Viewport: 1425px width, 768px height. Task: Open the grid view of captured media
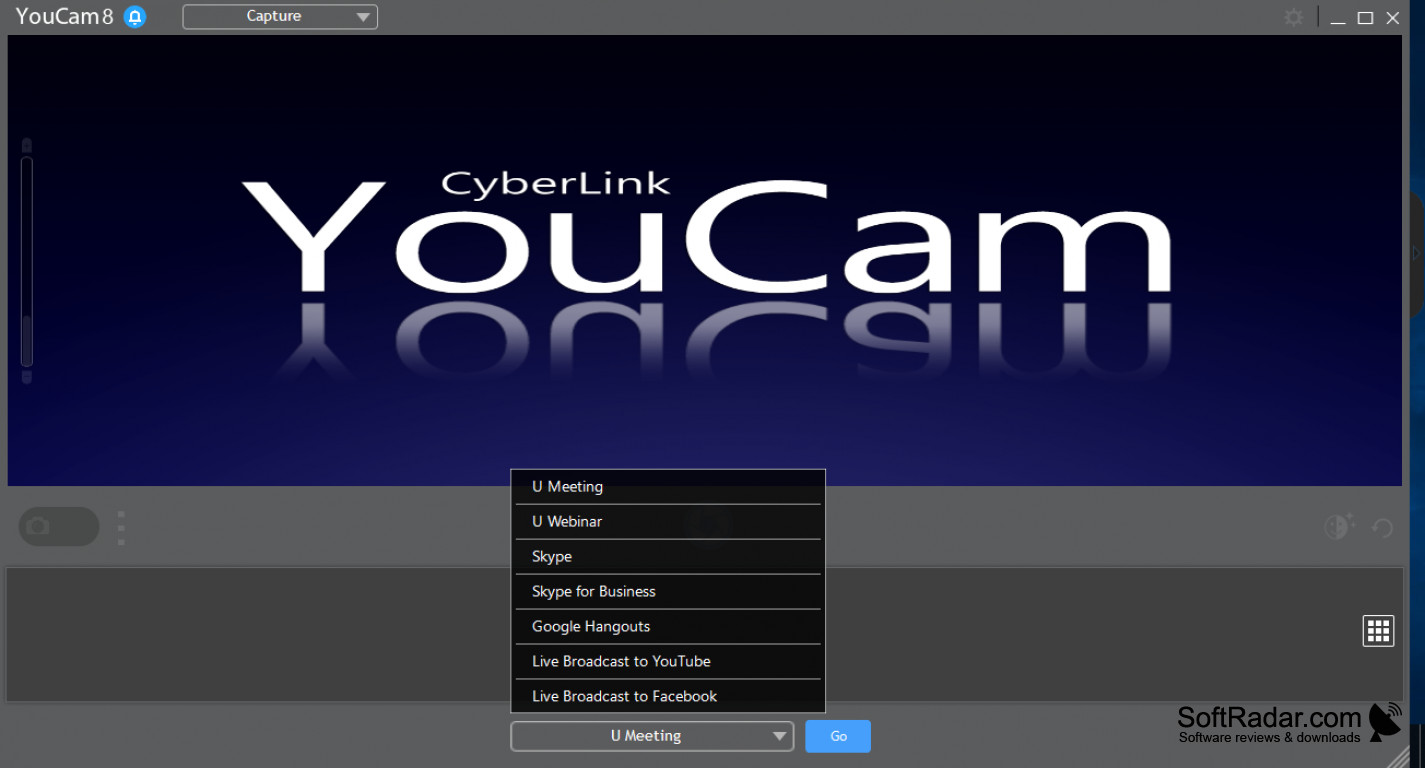tap(1378, 631)
